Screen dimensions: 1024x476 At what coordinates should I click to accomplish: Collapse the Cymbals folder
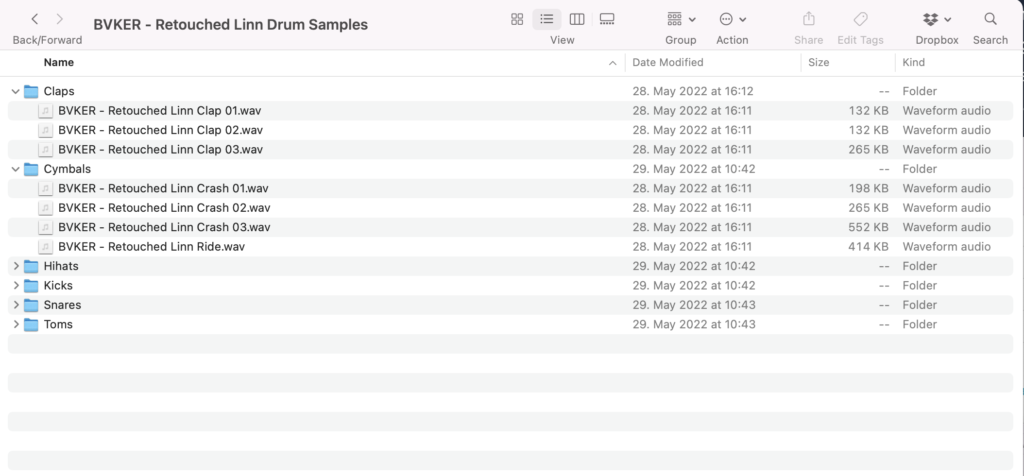pos(16,169)
